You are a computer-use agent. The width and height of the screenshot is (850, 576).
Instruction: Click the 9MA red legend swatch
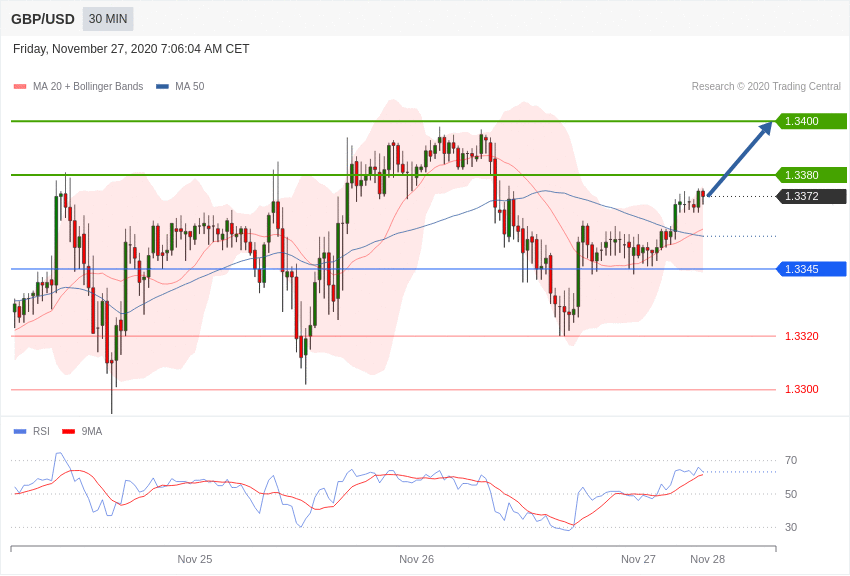[x=69, y=431]
